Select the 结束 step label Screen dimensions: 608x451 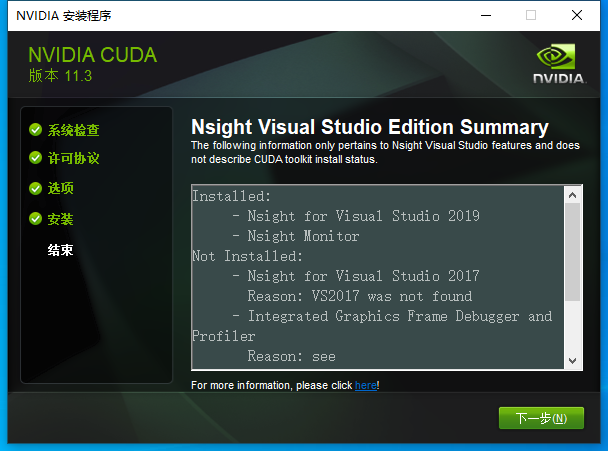tap(60, 250)
